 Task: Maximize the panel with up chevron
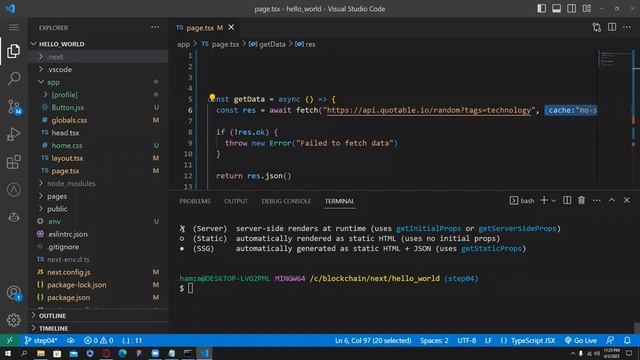(x=611, y=200)
